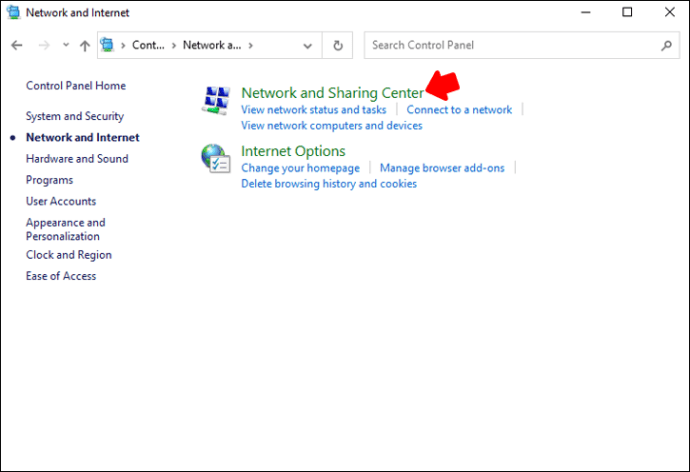690x472 pixels.
Task: Expand the chevron after 'Network a...' breadcrumb
Action: tap(250, 46)
